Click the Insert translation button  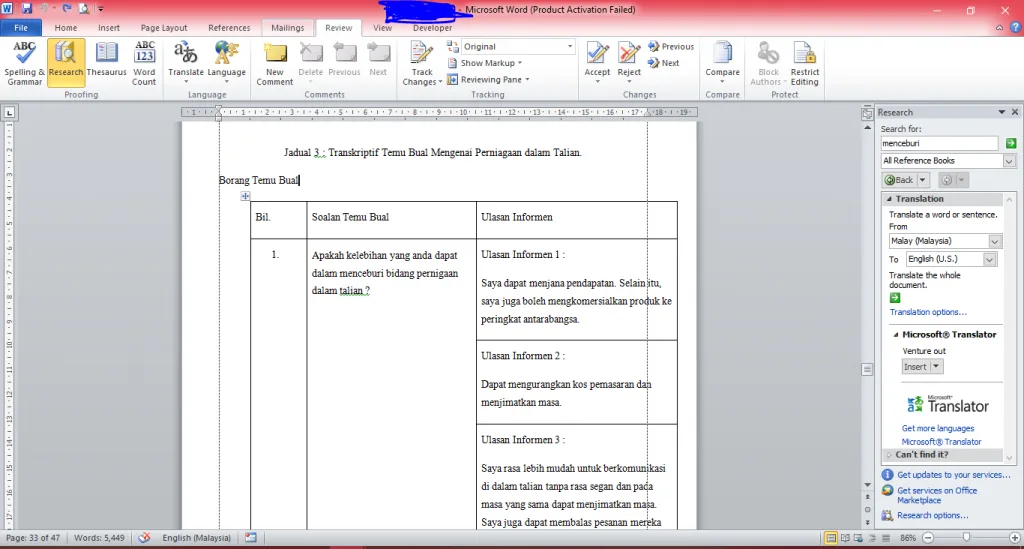point(916,367)
